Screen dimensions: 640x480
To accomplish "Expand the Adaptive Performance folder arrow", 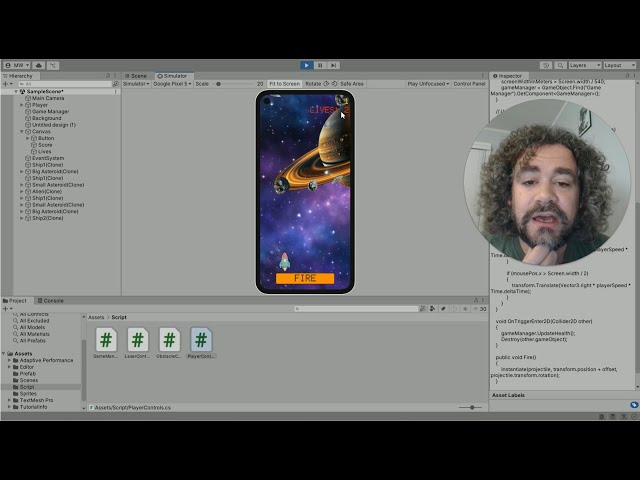I will click(x=9, y=360).
